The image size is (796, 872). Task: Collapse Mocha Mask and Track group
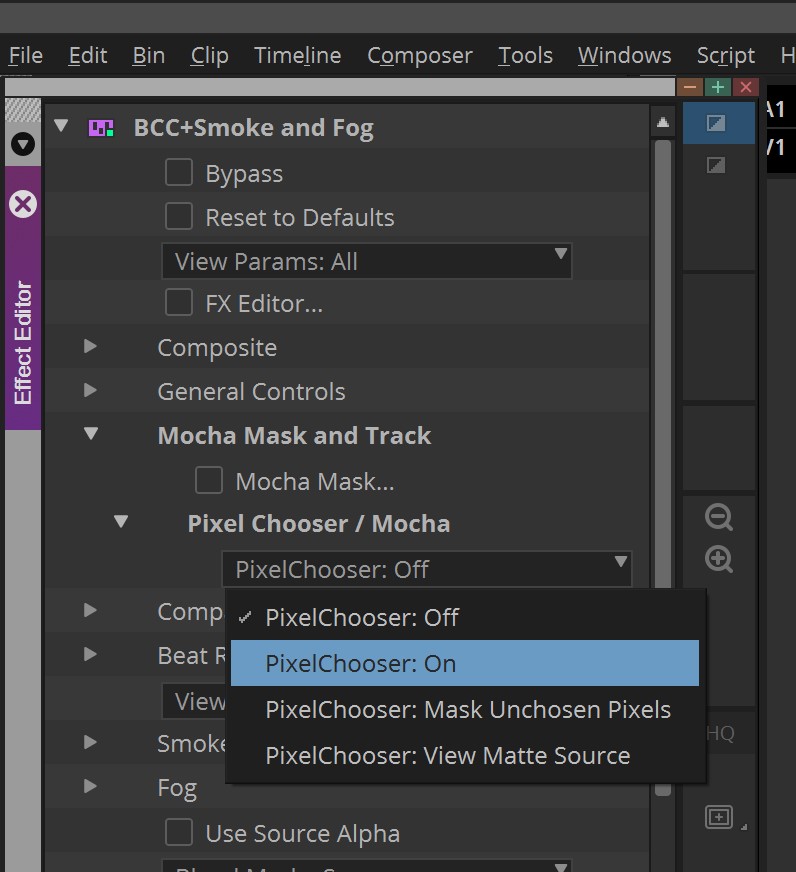click(x=91, y=433)
